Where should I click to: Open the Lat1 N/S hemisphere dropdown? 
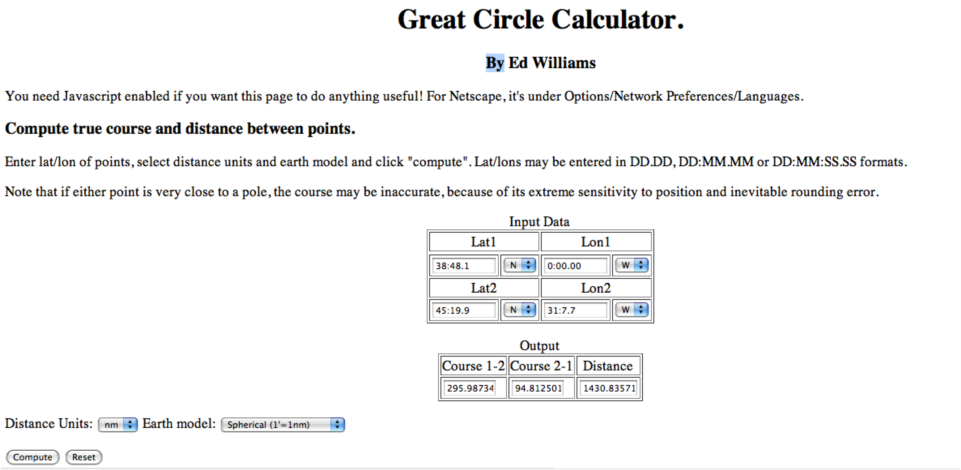pyautogui.click(x=518, y=266)
